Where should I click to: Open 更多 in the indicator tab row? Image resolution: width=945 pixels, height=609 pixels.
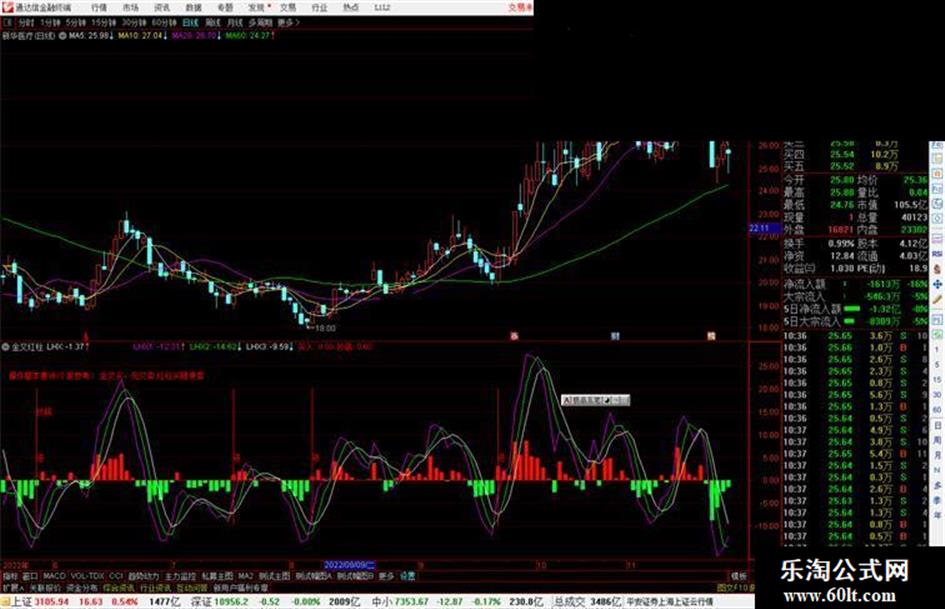click(386, 576)
